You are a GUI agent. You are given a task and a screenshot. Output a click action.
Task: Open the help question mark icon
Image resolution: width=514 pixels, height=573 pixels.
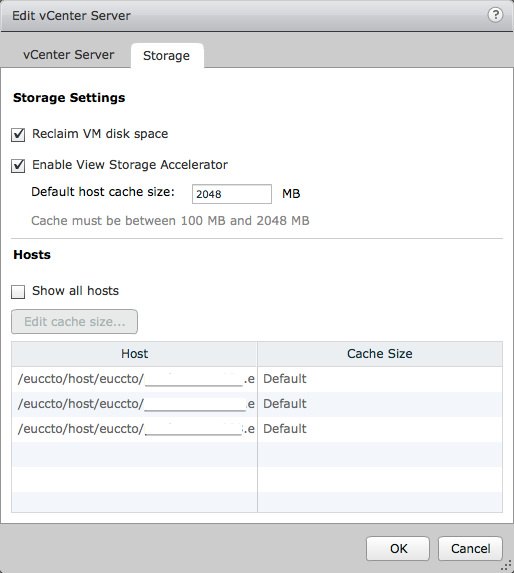click(495, 15)
